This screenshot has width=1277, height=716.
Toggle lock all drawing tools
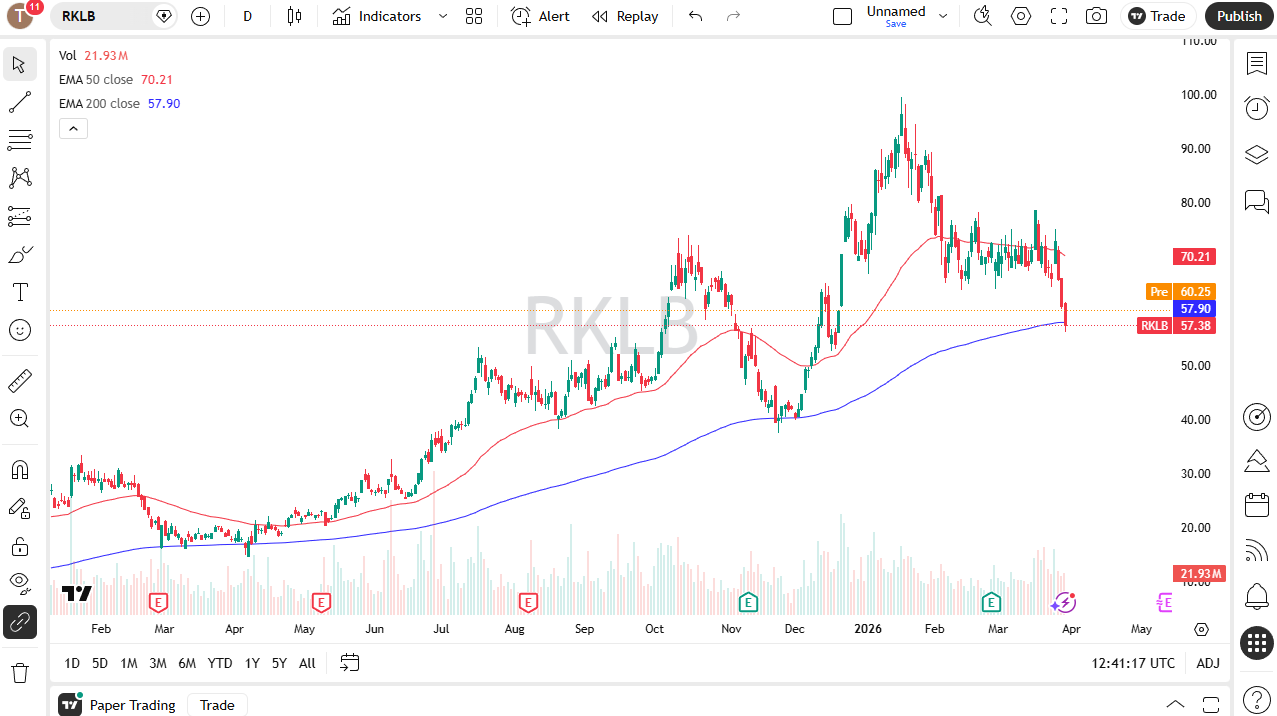[19, 546]
